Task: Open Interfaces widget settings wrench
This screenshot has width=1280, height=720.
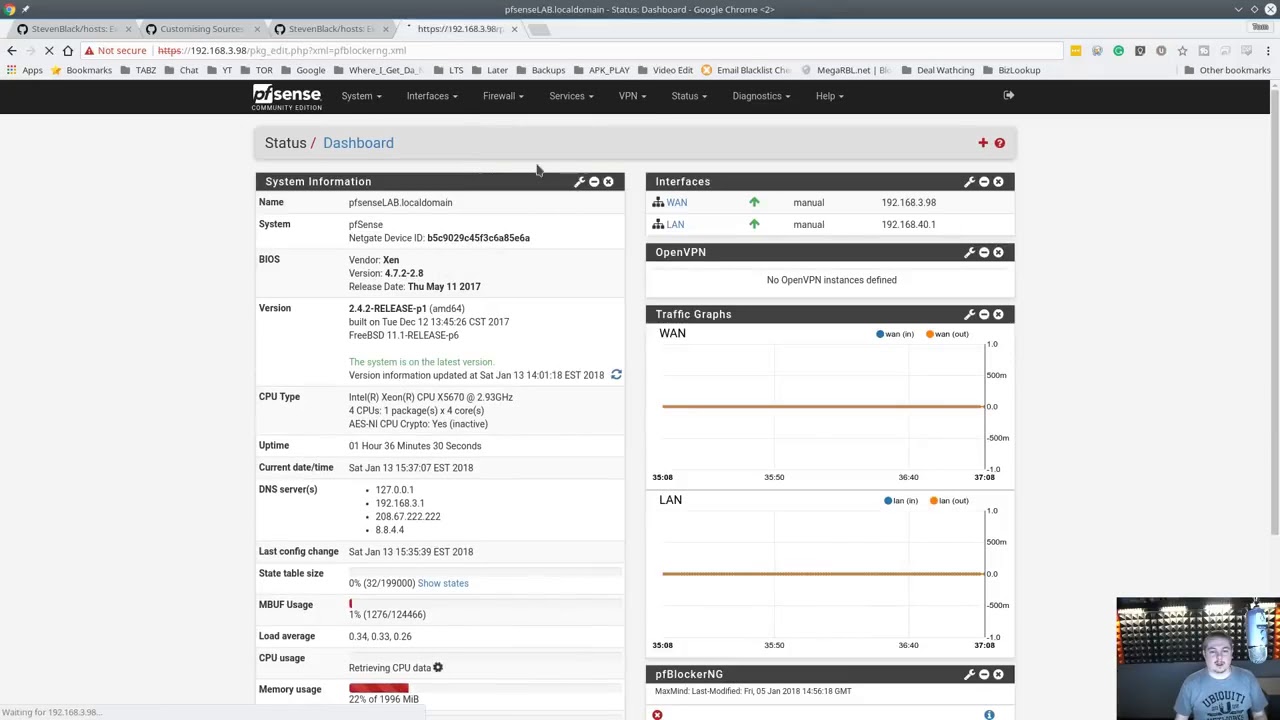Action: point(969,182)
